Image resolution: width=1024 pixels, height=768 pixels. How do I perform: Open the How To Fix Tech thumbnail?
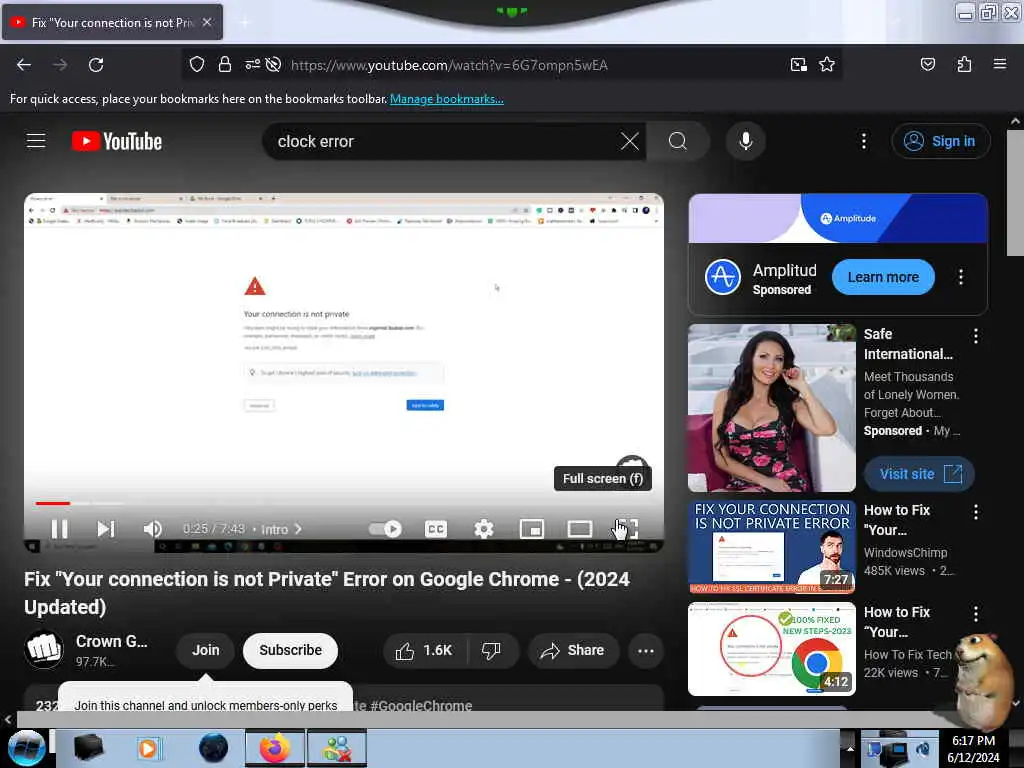[x=771, y=648]
